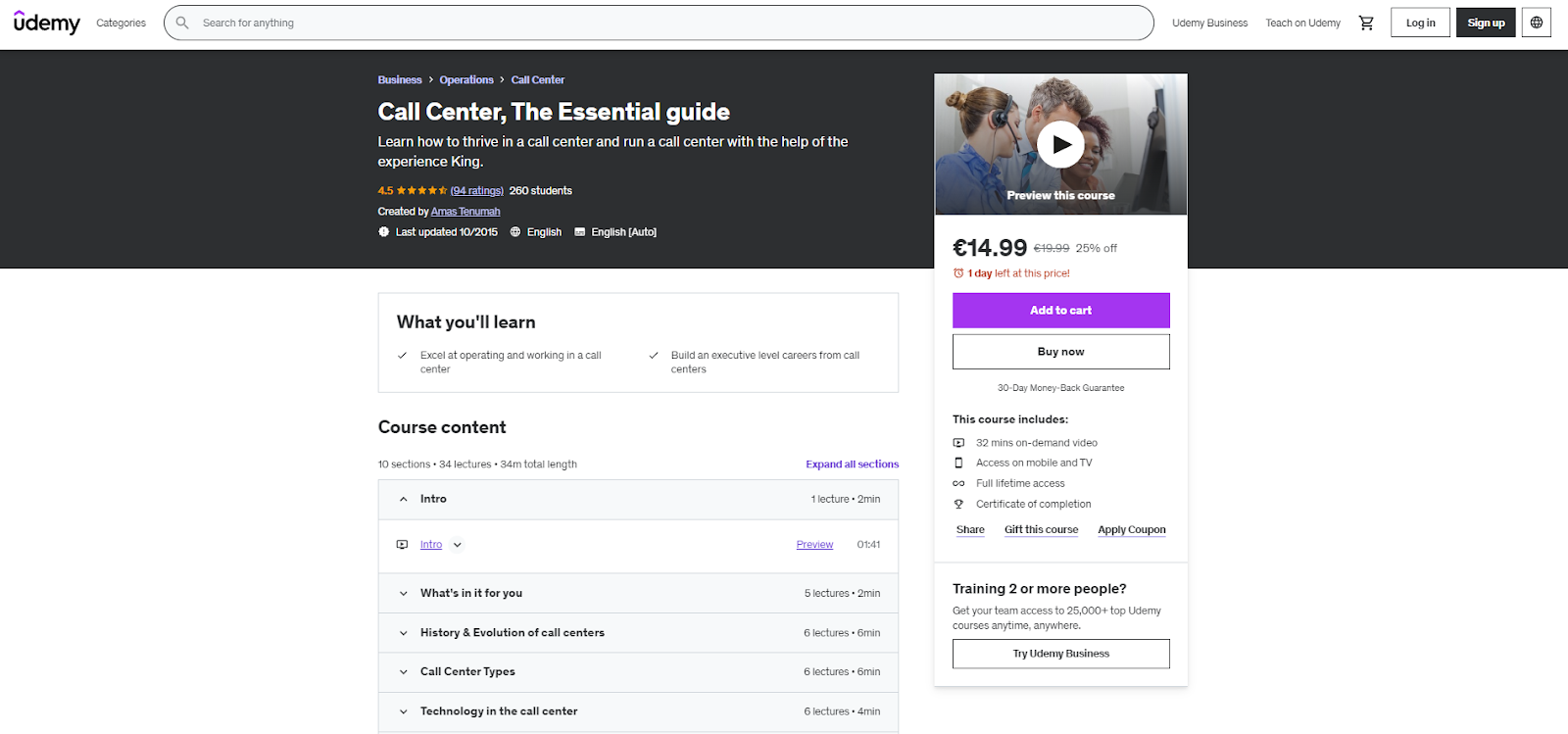Click the star rating icons
The height and width of the screenshot is (734, 1568).
421,191
